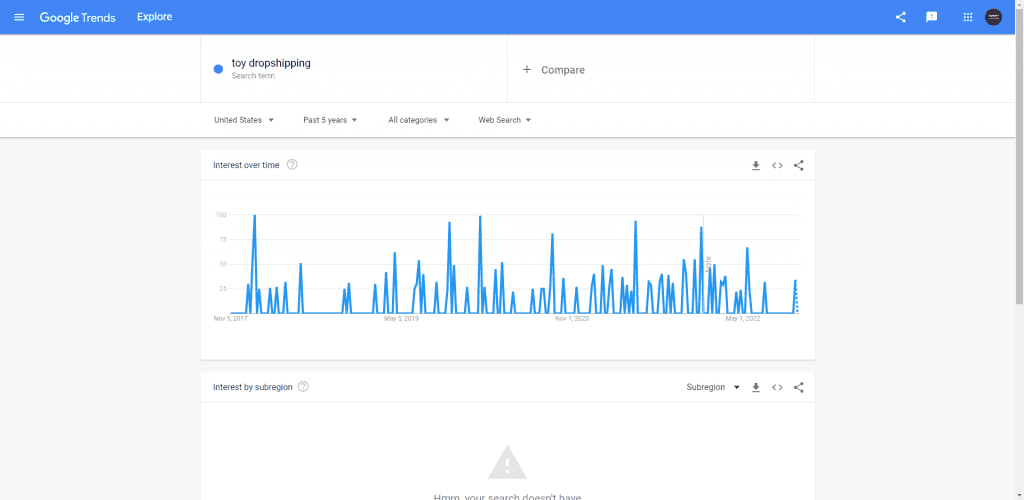Expand the Subregion selector dropdown
This screenshot has width=1024, height=500.
[x=712, y=387]
